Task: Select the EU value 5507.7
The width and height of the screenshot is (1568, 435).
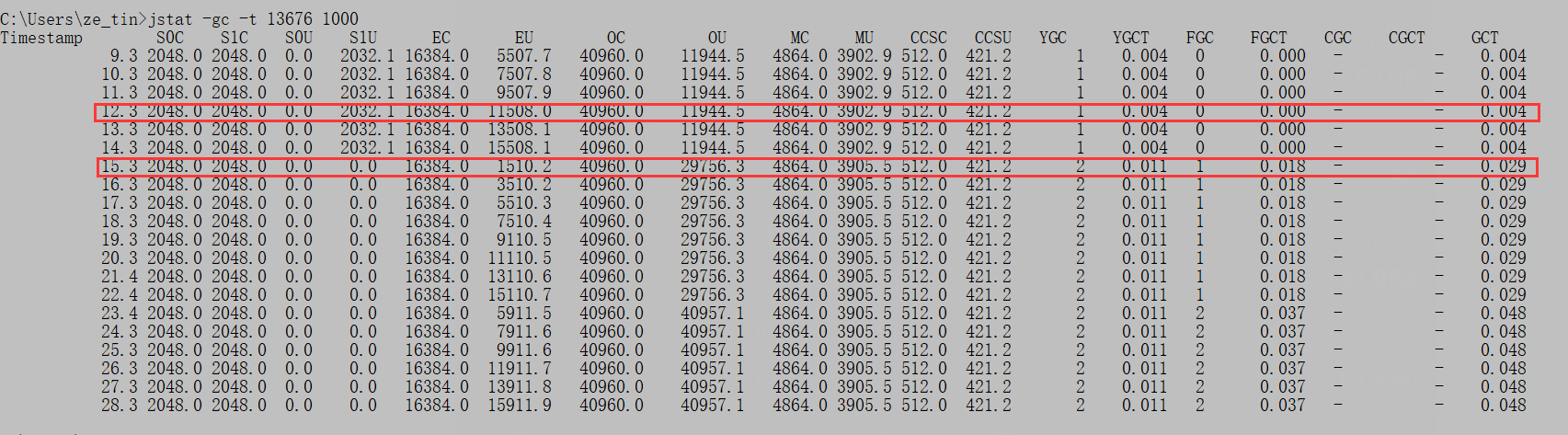Action: coord(524,56)
